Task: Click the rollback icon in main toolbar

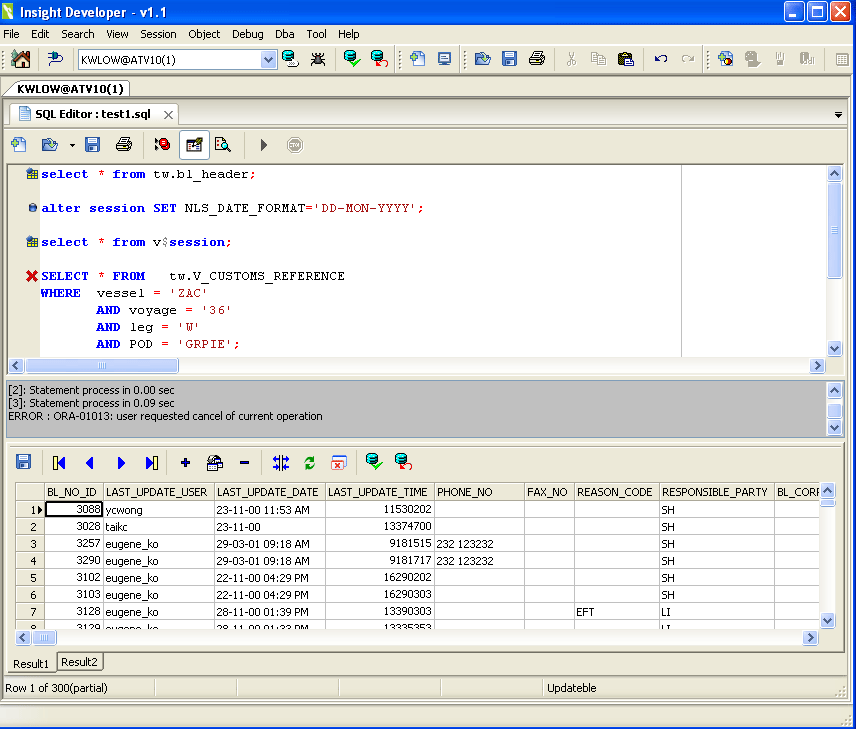Action: pos(379,59)
